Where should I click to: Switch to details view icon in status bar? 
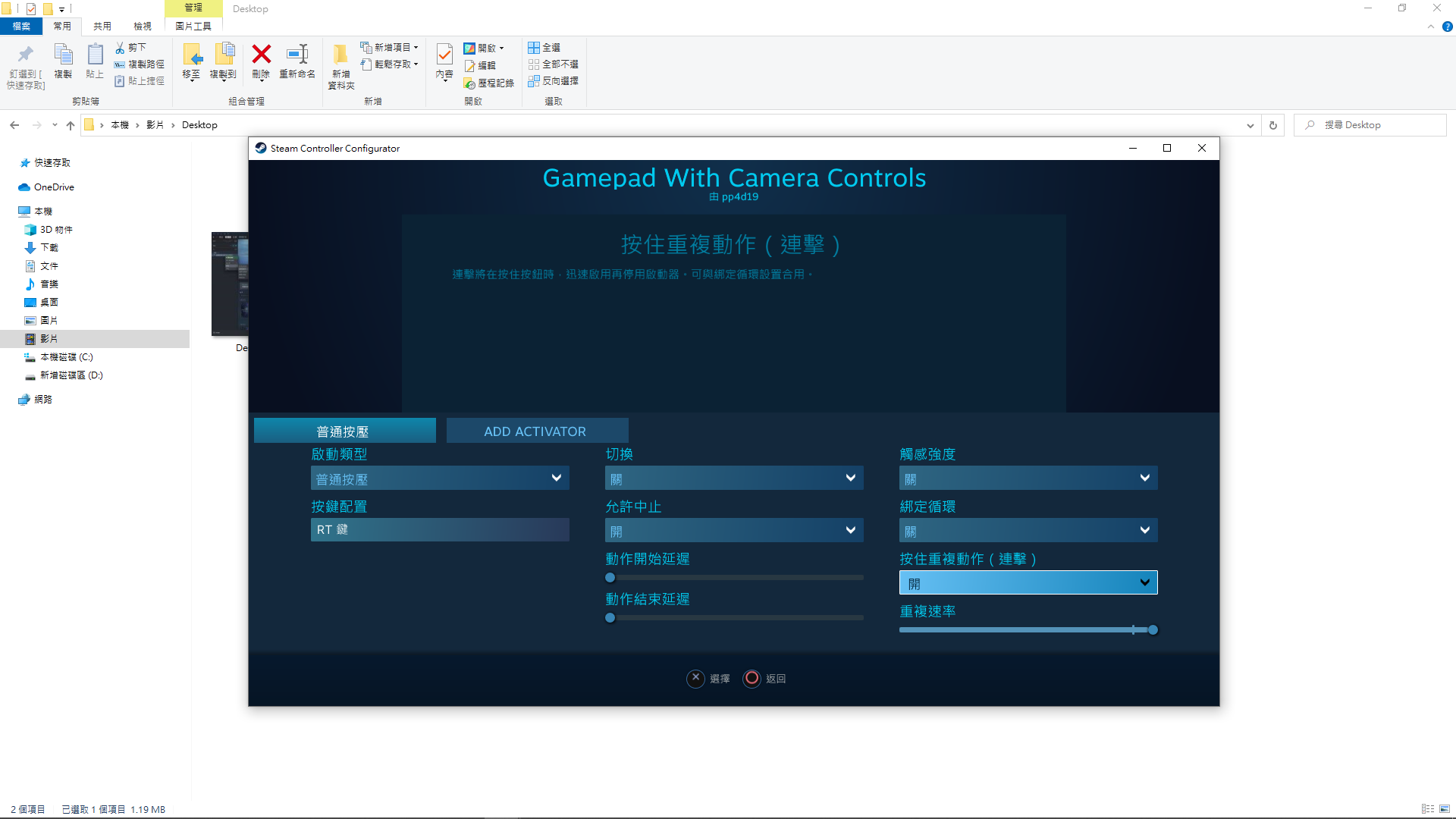point(1428,809)
